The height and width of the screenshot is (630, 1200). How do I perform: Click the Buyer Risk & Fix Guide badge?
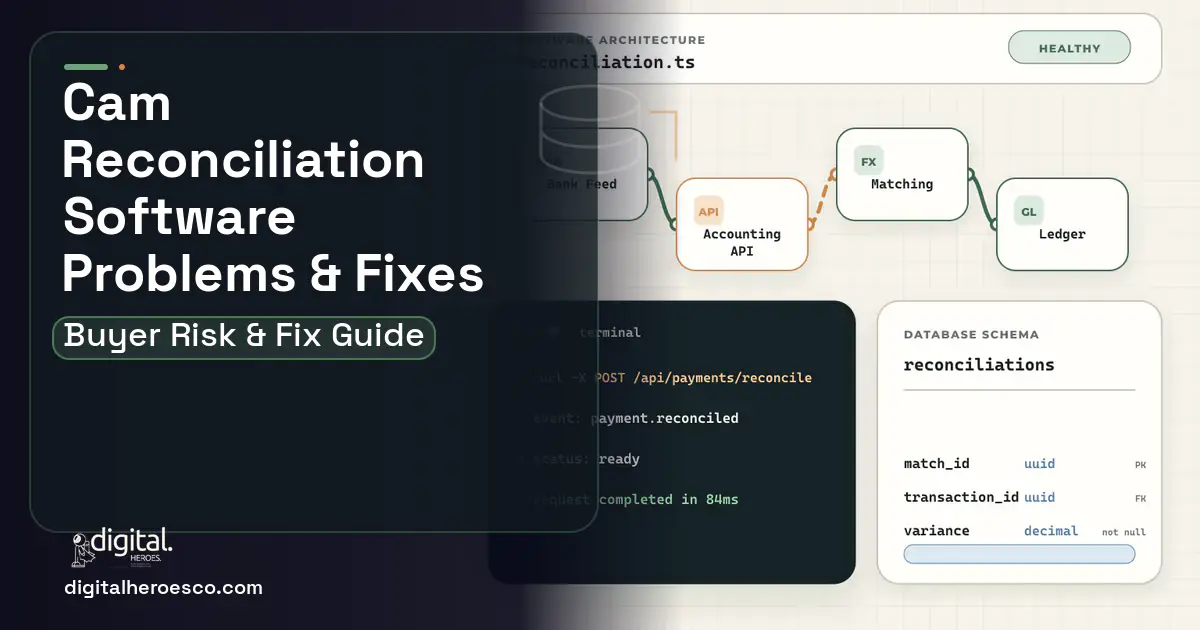point(244,337)
